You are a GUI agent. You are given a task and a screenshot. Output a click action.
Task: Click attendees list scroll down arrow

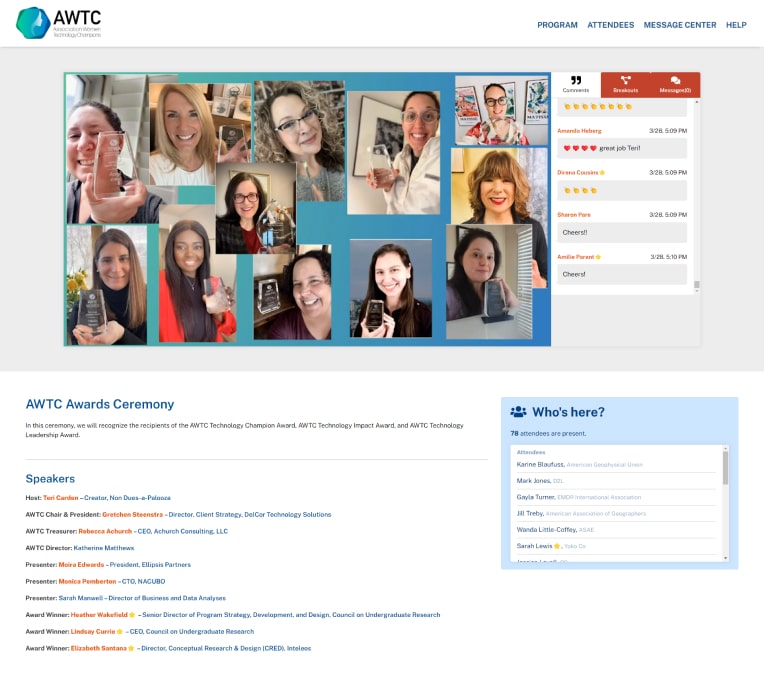tap(725, 558)
